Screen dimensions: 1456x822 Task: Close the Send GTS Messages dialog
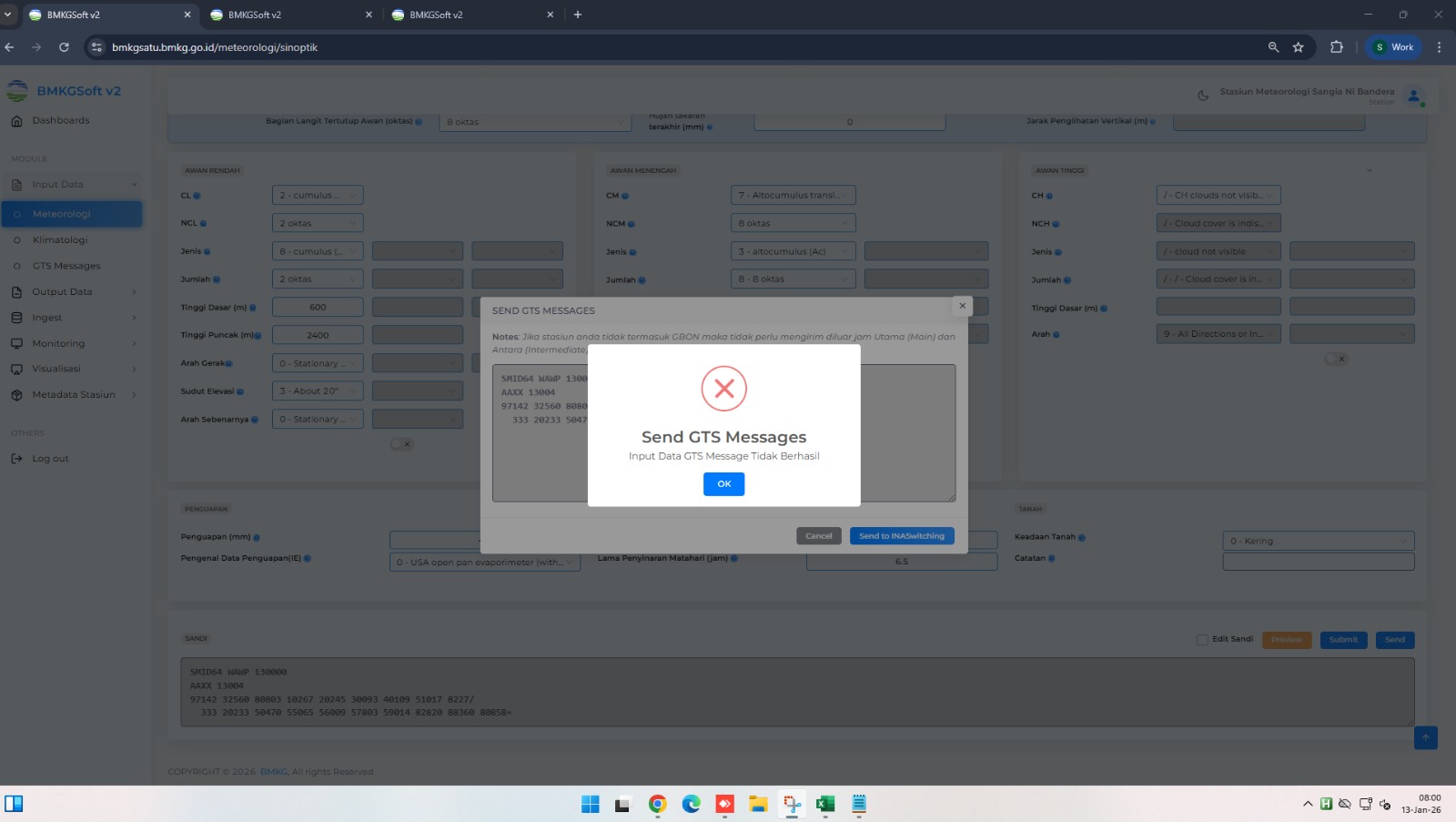962,306
